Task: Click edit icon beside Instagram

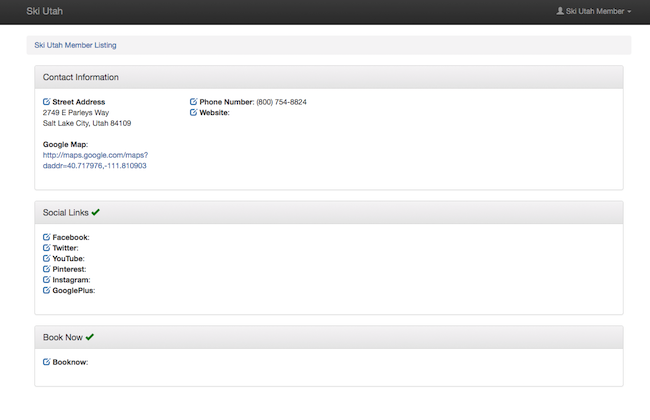Action: 46,280
